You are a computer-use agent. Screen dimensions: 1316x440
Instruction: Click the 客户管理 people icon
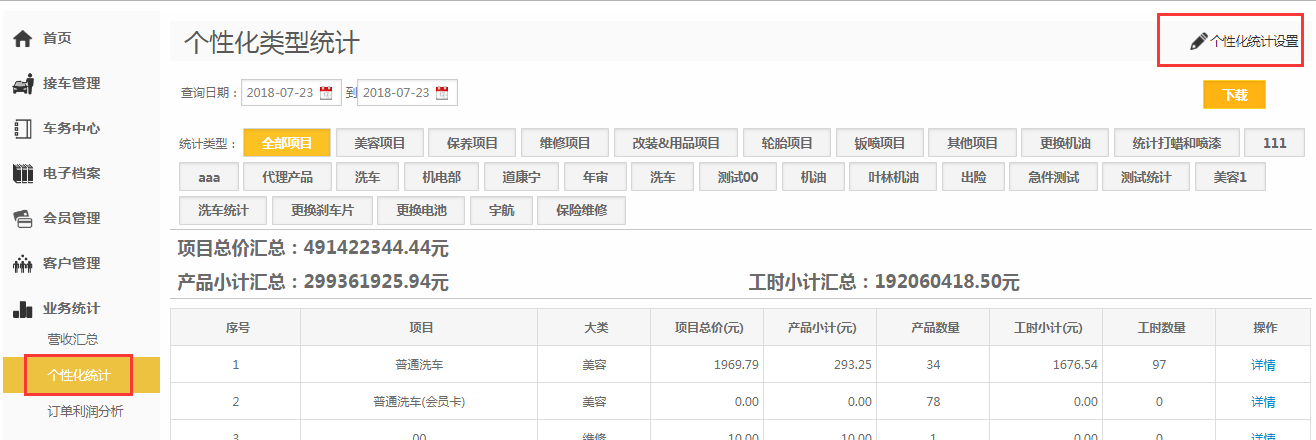(x=23, y=264)
